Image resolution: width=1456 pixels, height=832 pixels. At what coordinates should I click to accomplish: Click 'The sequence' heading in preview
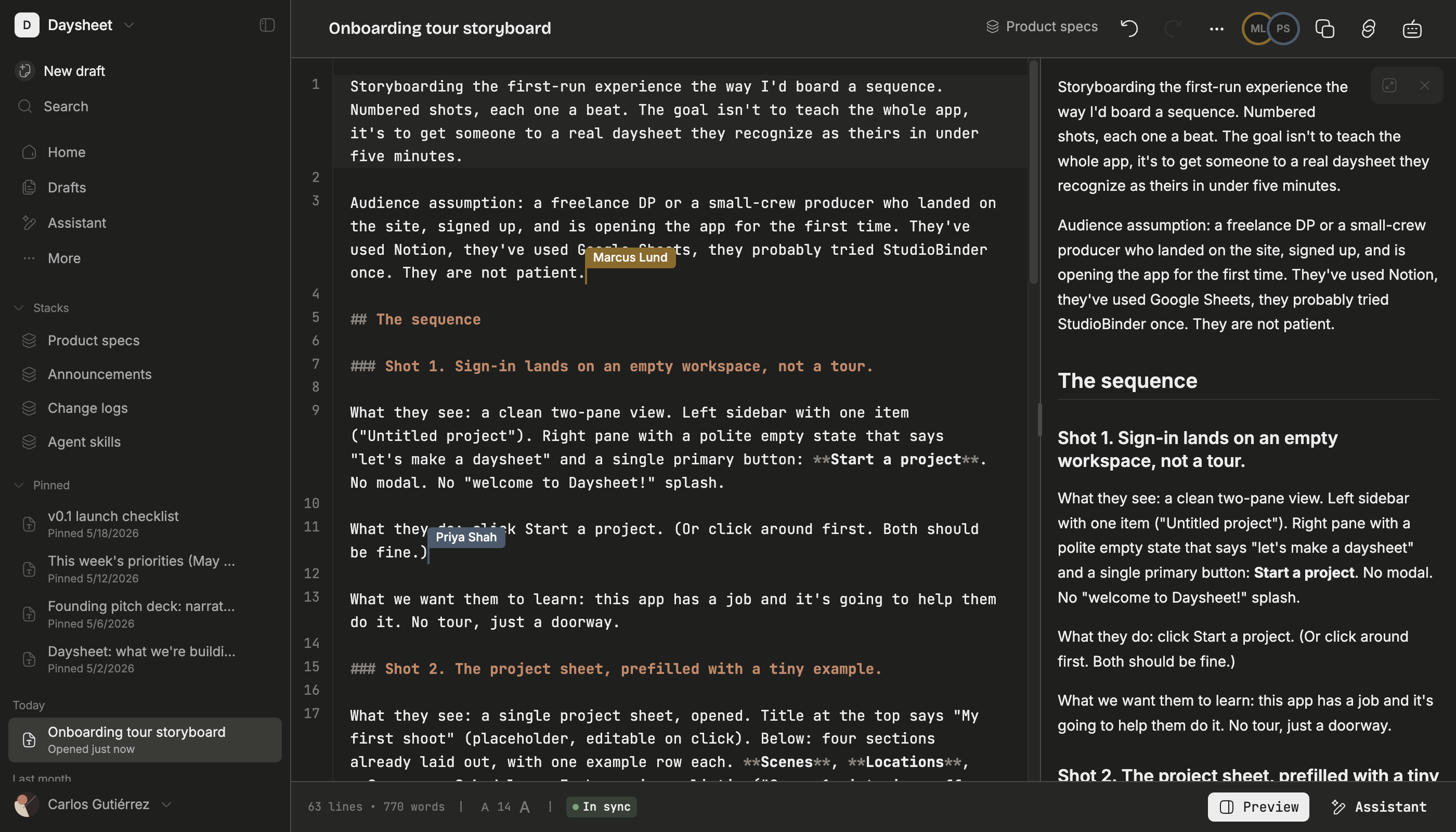pyautogui.click(x=1127, y=381)
